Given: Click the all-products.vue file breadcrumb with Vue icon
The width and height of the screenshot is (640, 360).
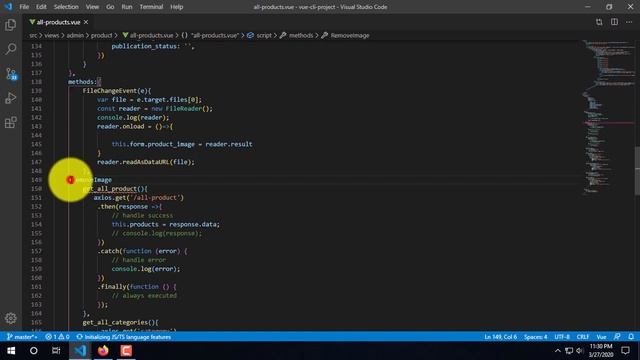Looking at the screenshot, I should click(x=148, y=36).
